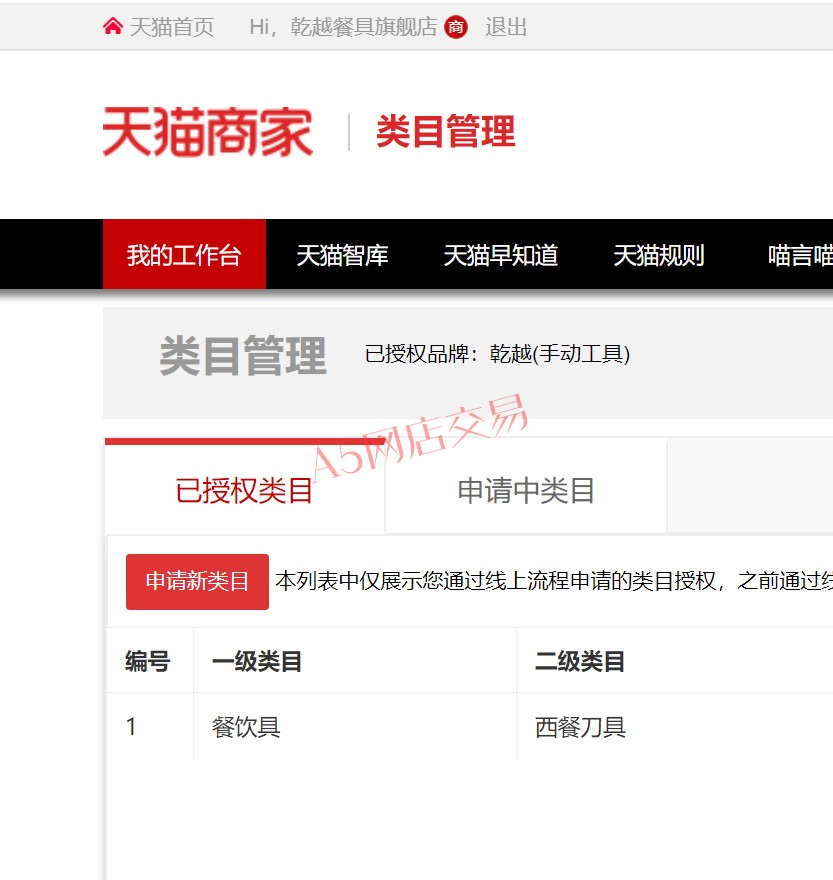Click the 编号 column header
833x880 pixels.
[148, 661]
